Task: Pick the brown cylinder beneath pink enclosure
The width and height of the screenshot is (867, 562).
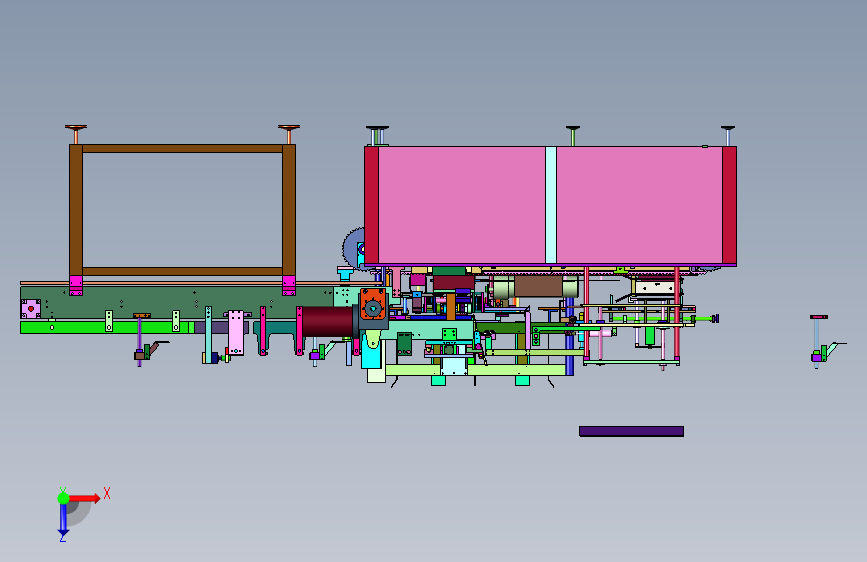Action: click(538, 287)
